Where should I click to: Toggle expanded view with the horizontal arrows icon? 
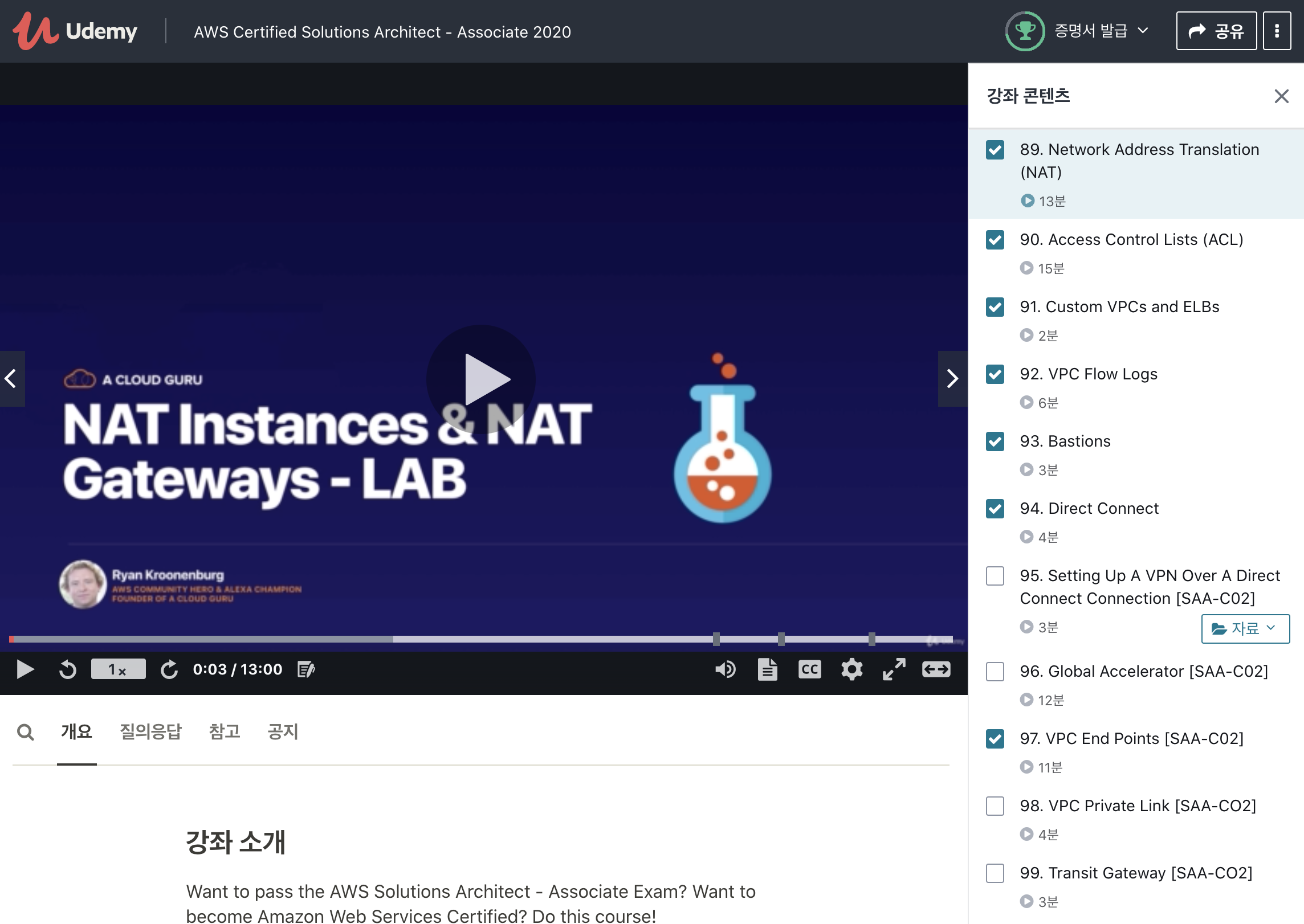936,669
